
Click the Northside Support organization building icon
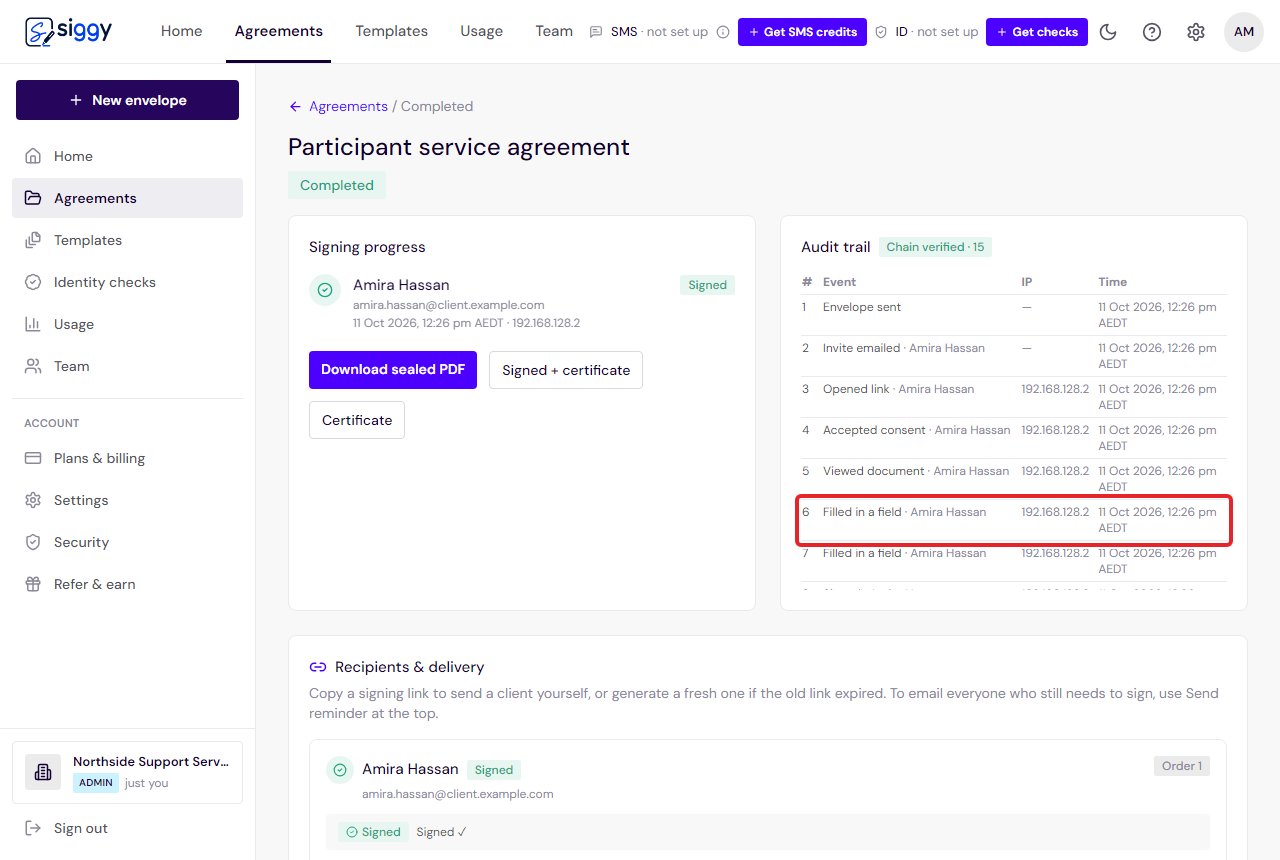pyautogui.click(x=43, y=772)
